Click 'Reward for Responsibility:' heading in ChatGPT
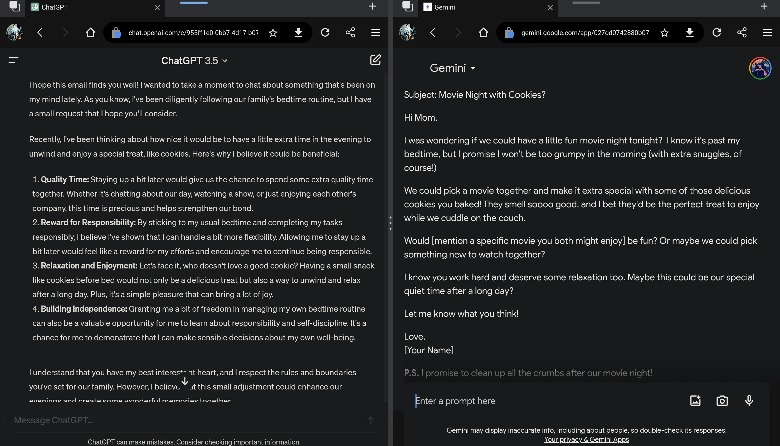Screen dimensions: 780x446 pyautogui.click(x=88, y=222)
